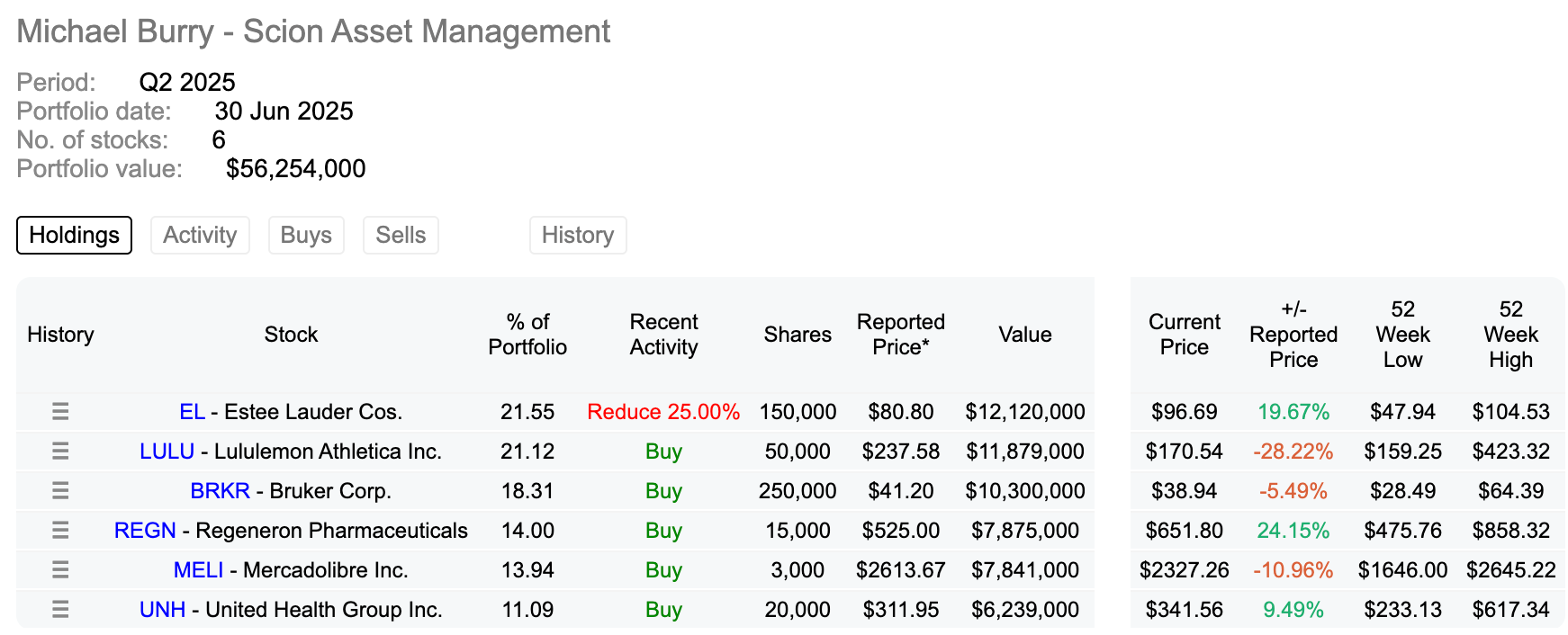Screen dimensions: 1568x635
Task: Switch to the Activity tab
Action: pyautogui.click(x=200, y=235)
